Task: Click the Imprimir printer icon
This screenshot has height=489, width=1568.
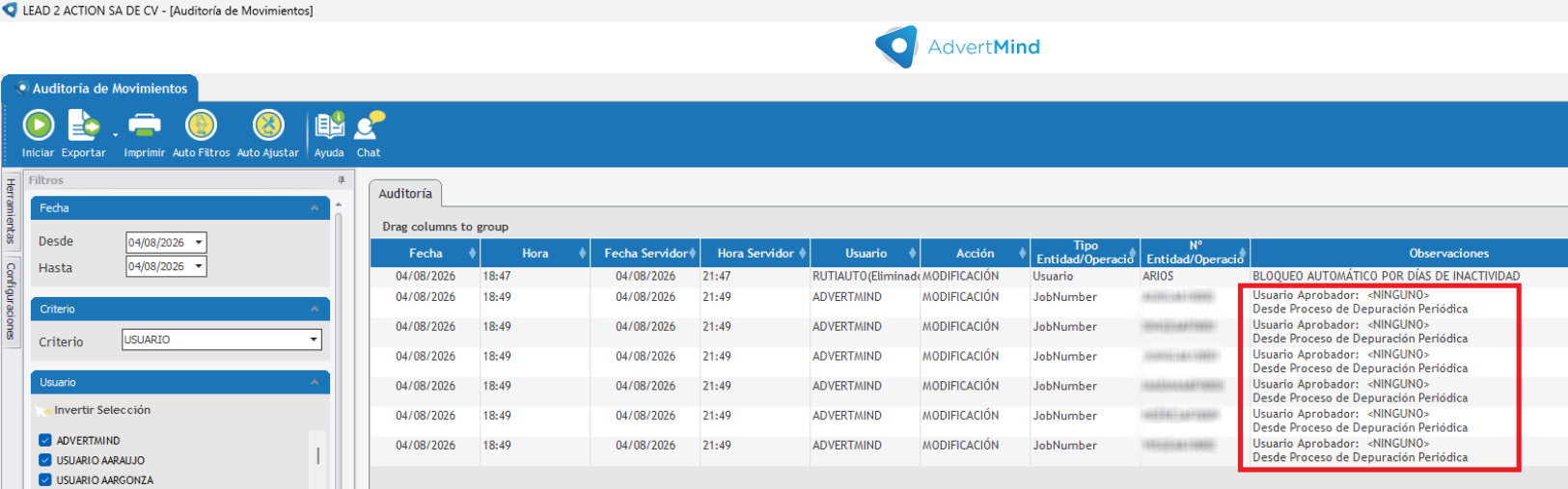Action: (145, 125)
